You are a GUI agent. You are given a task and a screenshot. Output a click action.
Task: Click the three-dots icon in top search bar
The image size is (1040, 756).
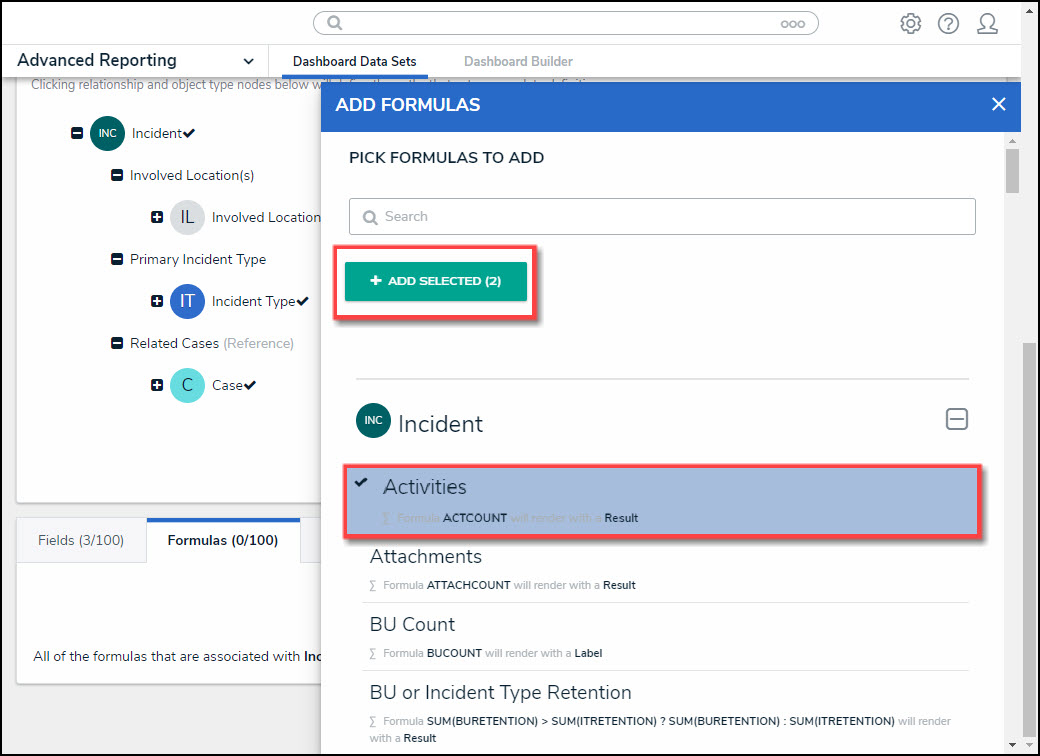click(x=792, y=24)
